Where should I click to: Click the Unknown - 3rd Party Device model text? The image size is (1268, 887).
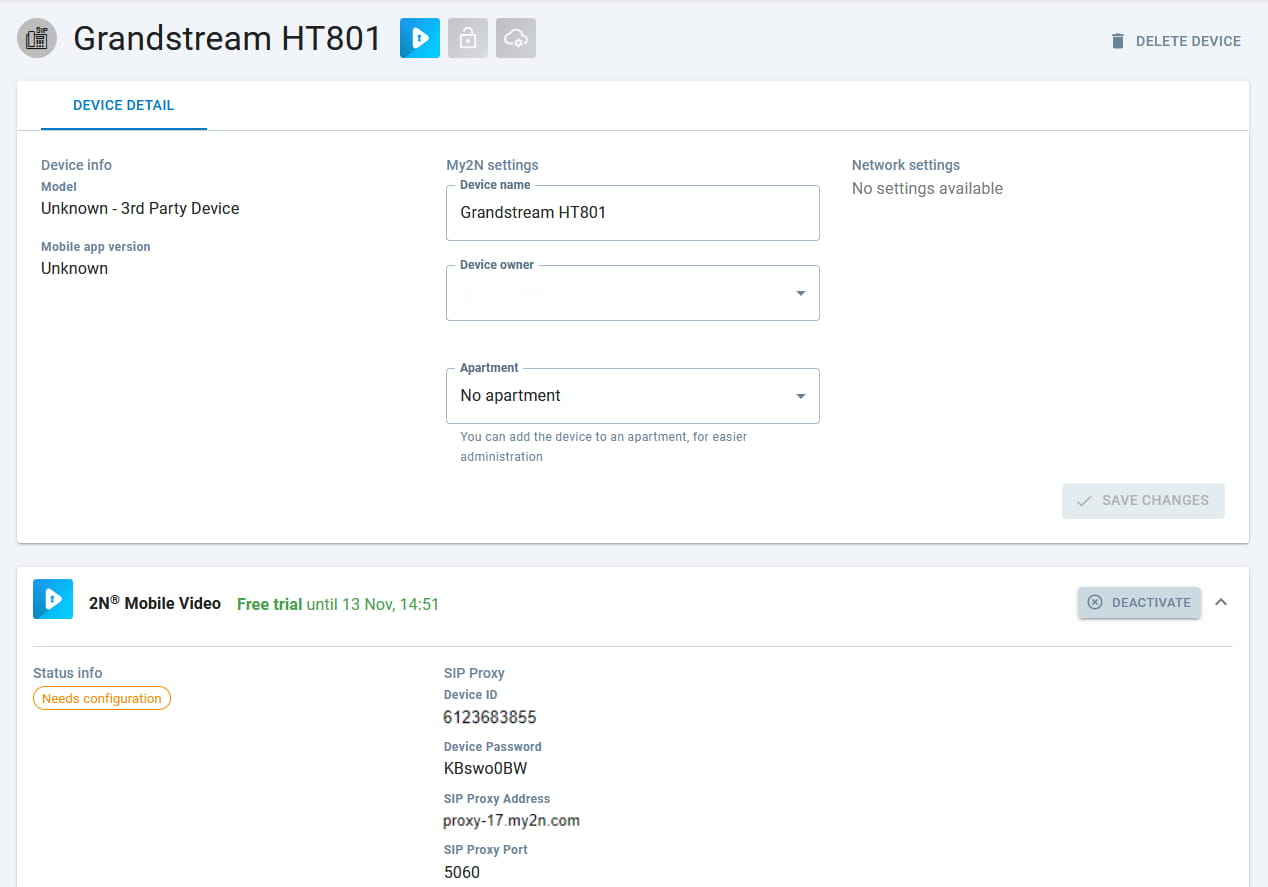[140, 208]
